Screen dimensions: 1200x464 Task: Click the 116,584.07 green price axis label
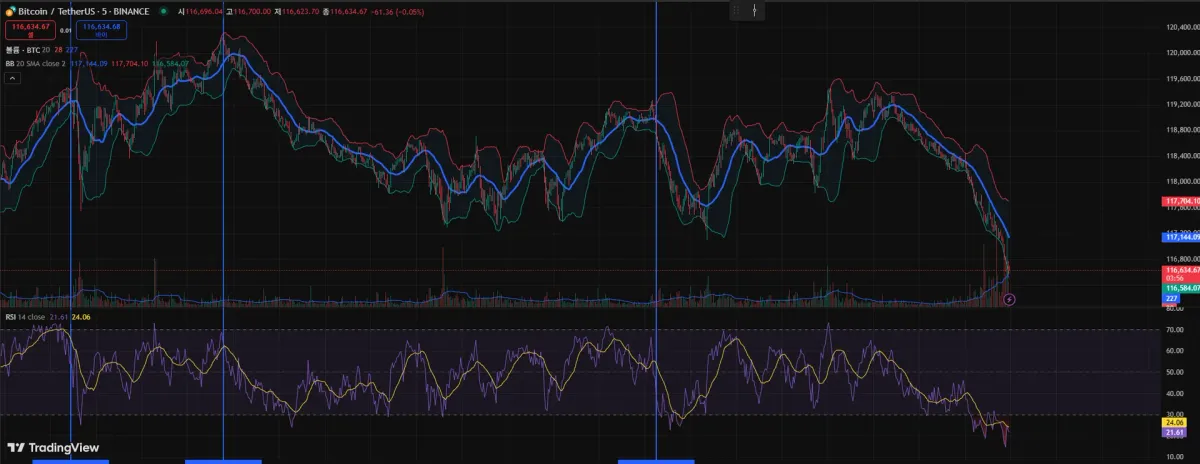[1180, 287]
